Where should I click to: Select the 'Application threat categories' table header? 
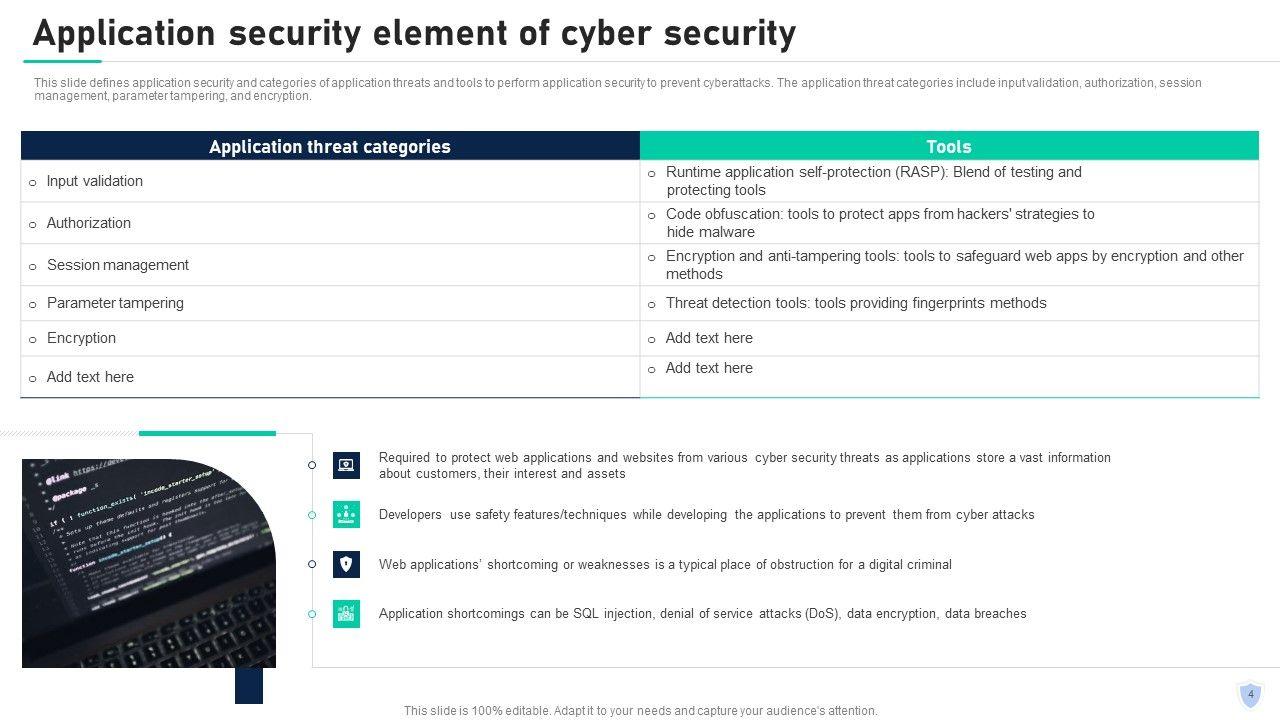[x=330, y=147]
